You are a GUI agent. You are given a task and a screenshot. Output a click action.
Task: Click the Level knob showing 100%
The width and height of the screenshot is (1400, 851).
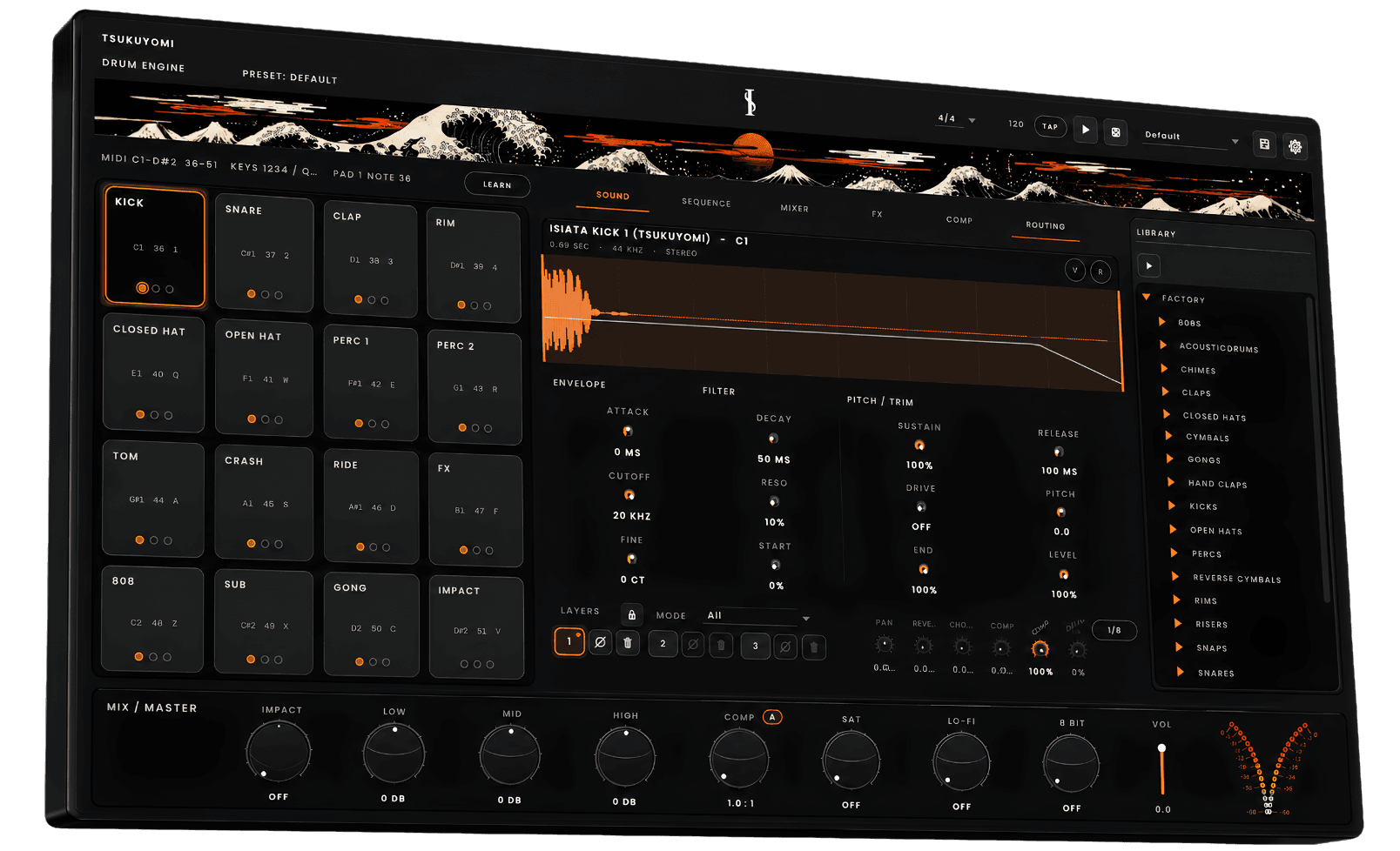[x=1063, y=574]
